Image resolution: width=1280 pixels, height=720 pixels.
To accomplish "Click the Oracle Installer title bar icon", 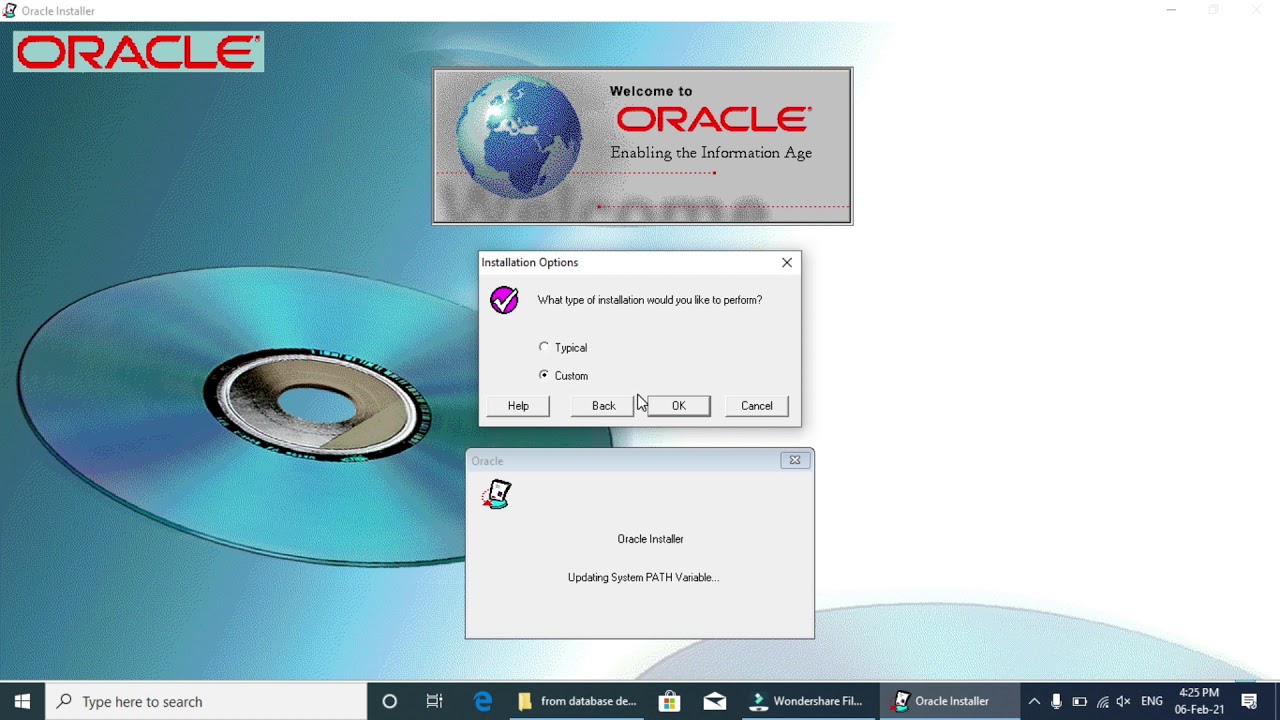I will click(10, 11).
